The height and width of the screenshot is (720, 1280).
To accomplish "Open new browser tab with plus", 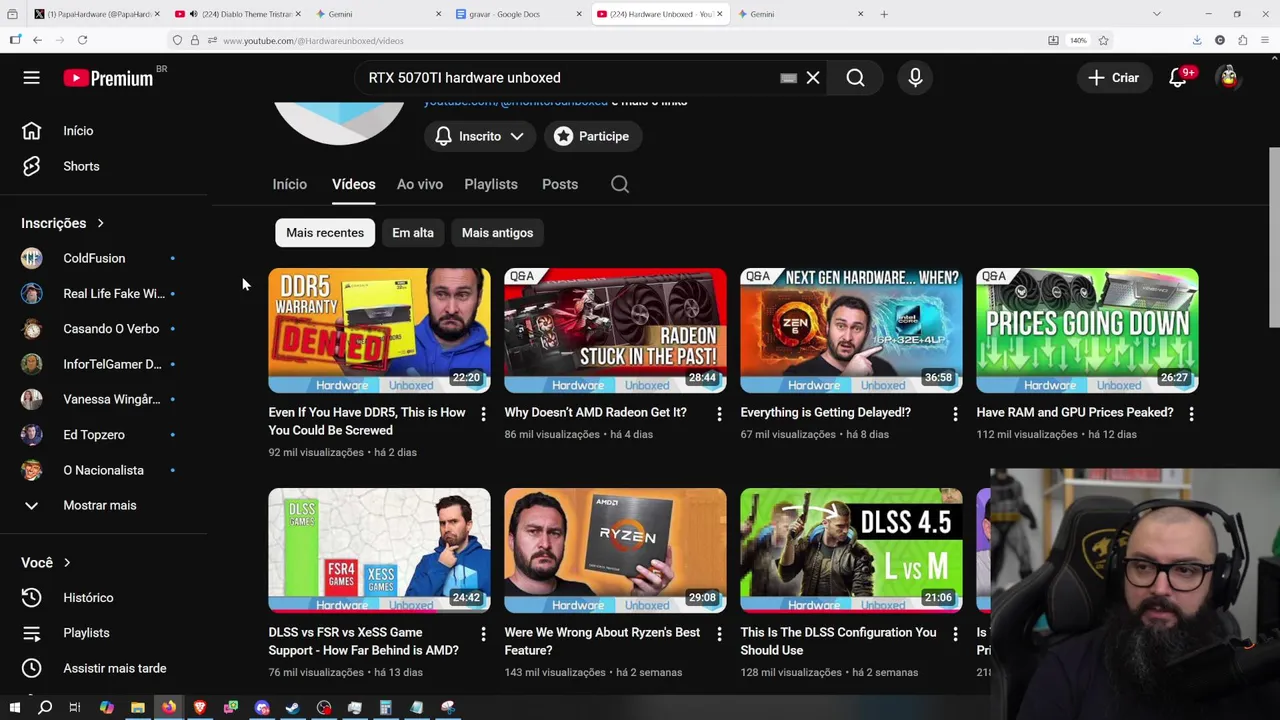I will (x=884, y=14).
